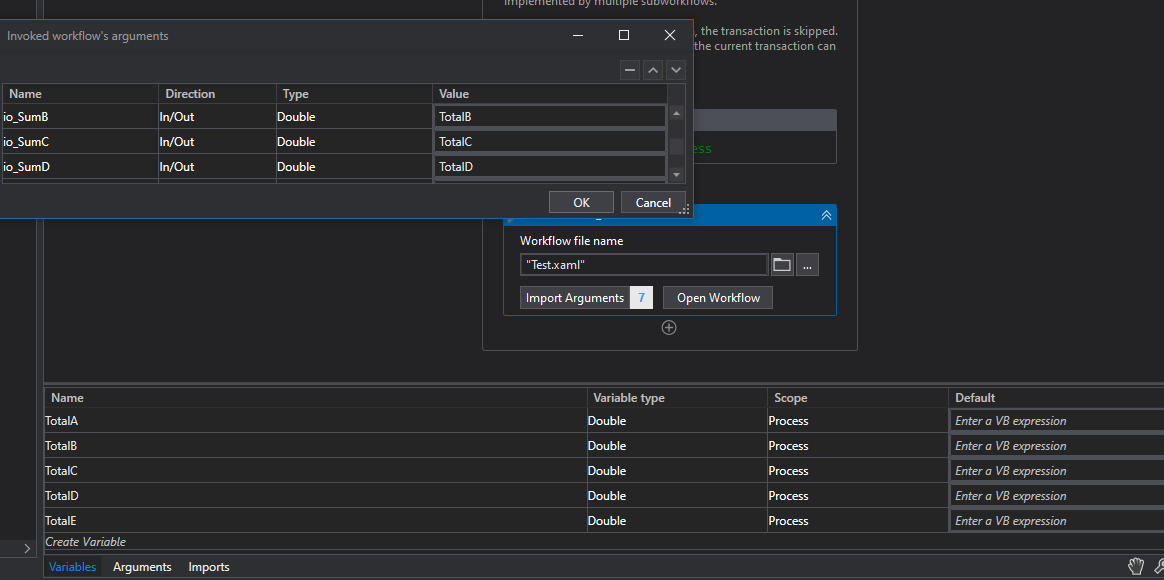Image resolution: width=1164 pixels, height=580 pixels.
Task: Confirm the arguments dialog with OK
Action: [x=581, y=202]
